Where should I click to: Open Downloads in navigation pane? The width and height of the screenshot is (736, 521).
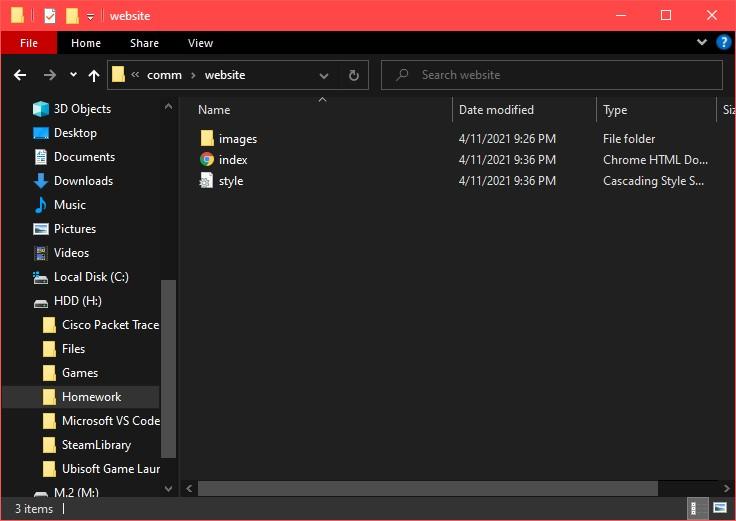click(x=83, y=181)
